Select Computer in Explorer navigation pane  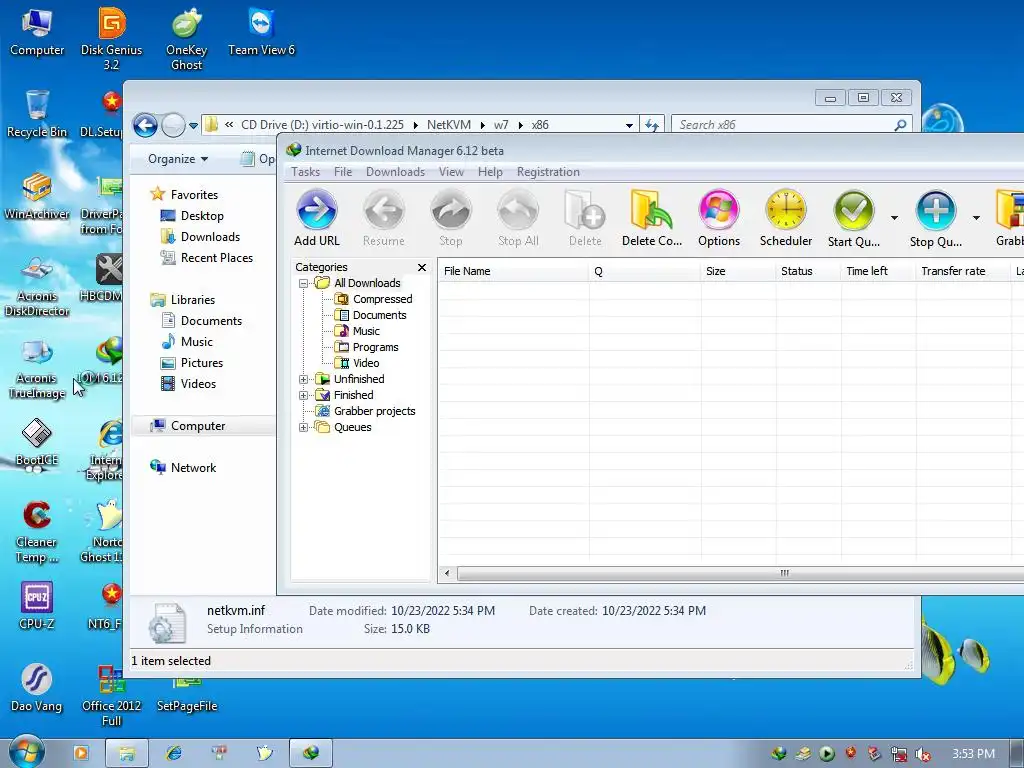(197, 426)
